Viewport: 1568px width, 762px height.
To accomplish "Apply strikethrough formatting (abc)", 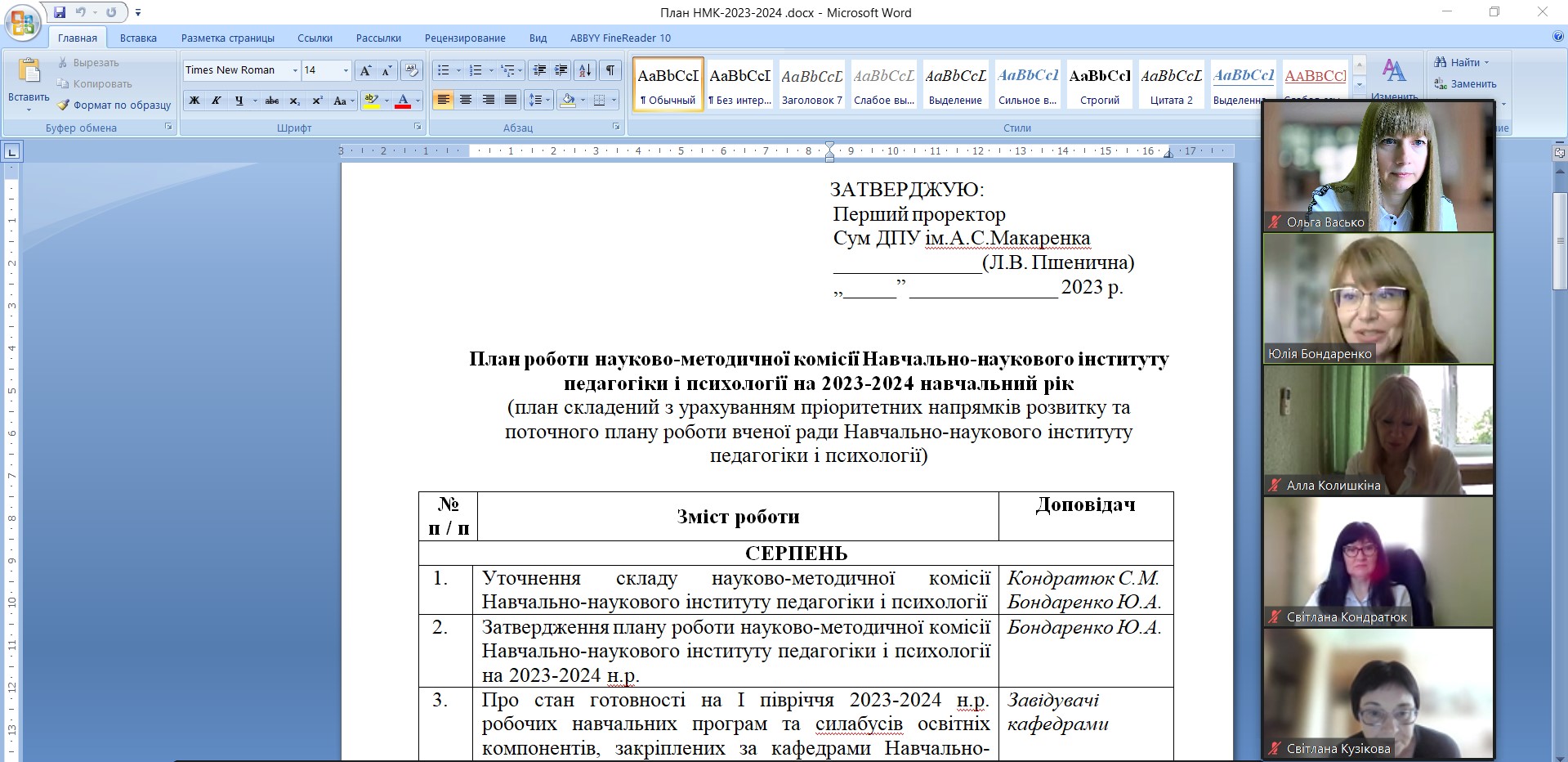I will (x=272, y=101).
